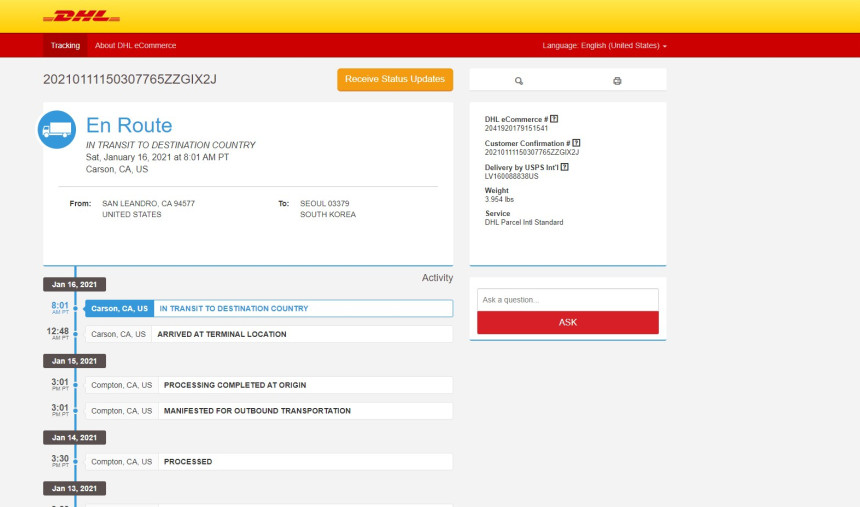Select tracking number 2021011150307765ZZGIX2J heading
The image size is (860, 507).
pyautogui.click(x=130, y=80)
